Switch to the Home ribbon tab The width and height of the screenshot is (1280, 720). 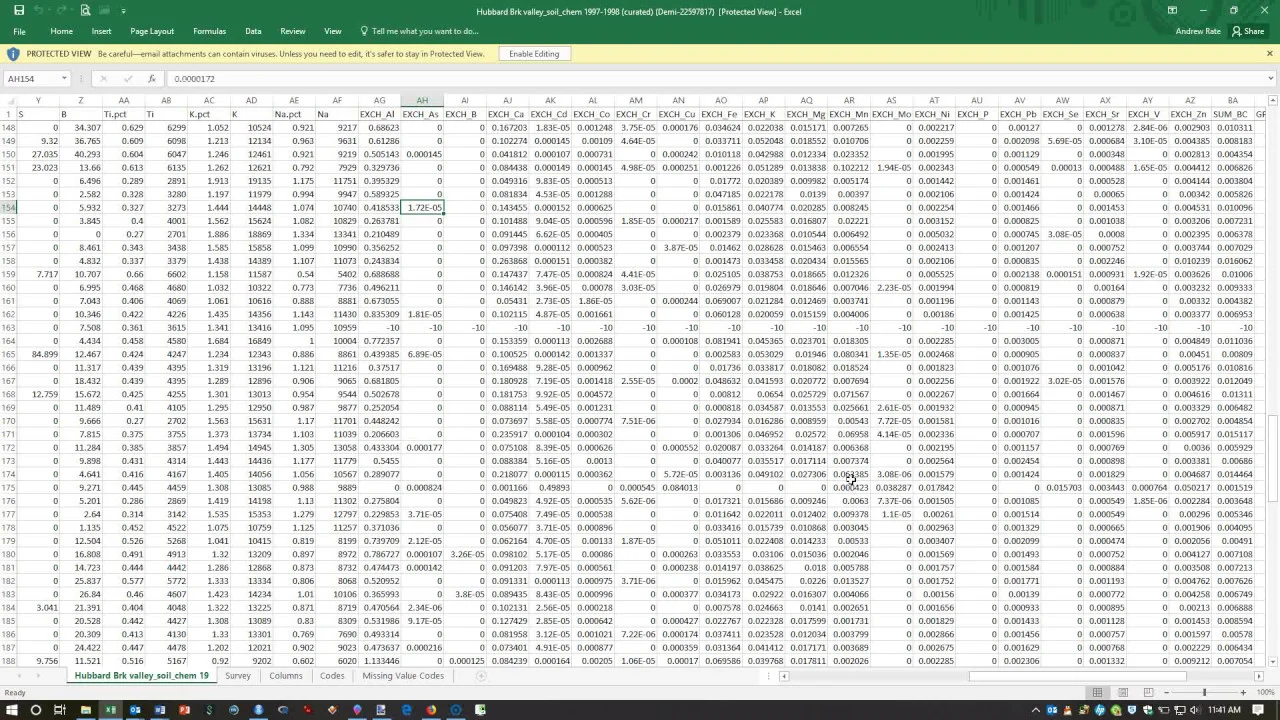coord(62,31)
